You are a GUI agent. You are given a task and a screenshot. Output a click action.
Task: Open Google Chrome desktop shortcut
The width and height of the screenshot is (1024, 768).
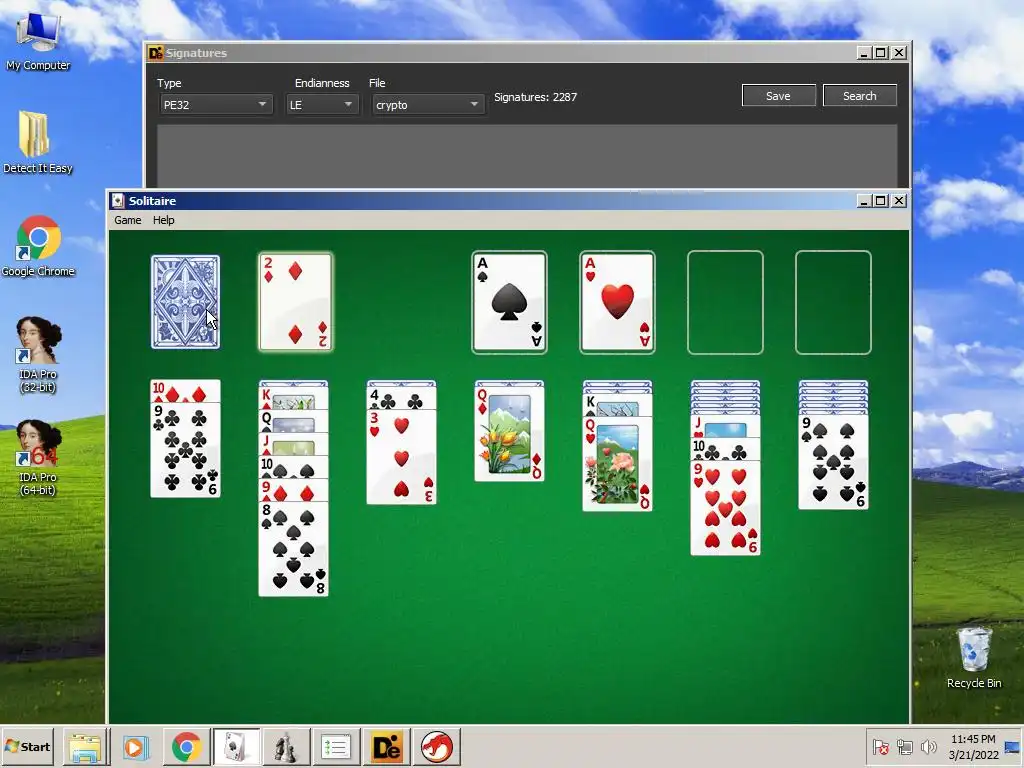pyautogui.click(x=38, y=246)
